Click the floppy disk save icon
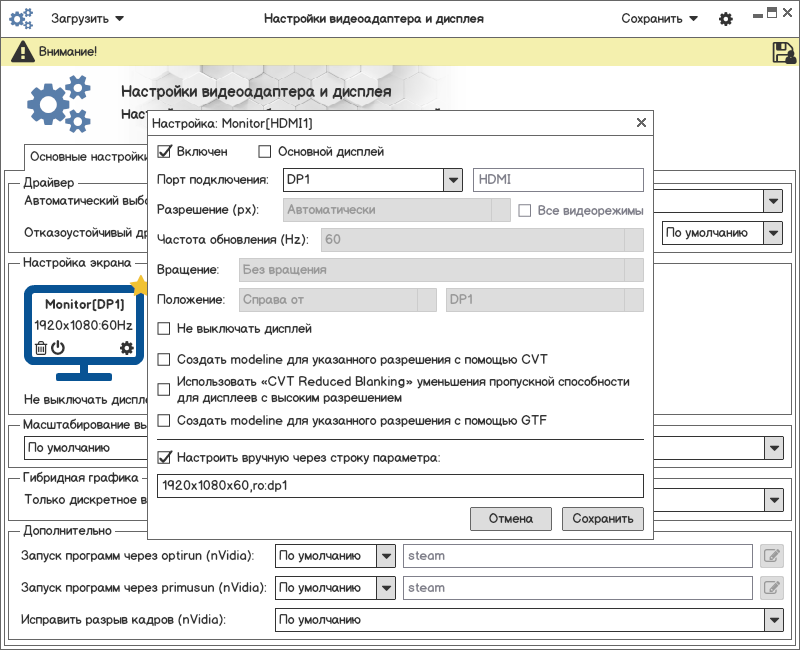The image size is (800, 650). pyautogui.click(x=783, y=52)
